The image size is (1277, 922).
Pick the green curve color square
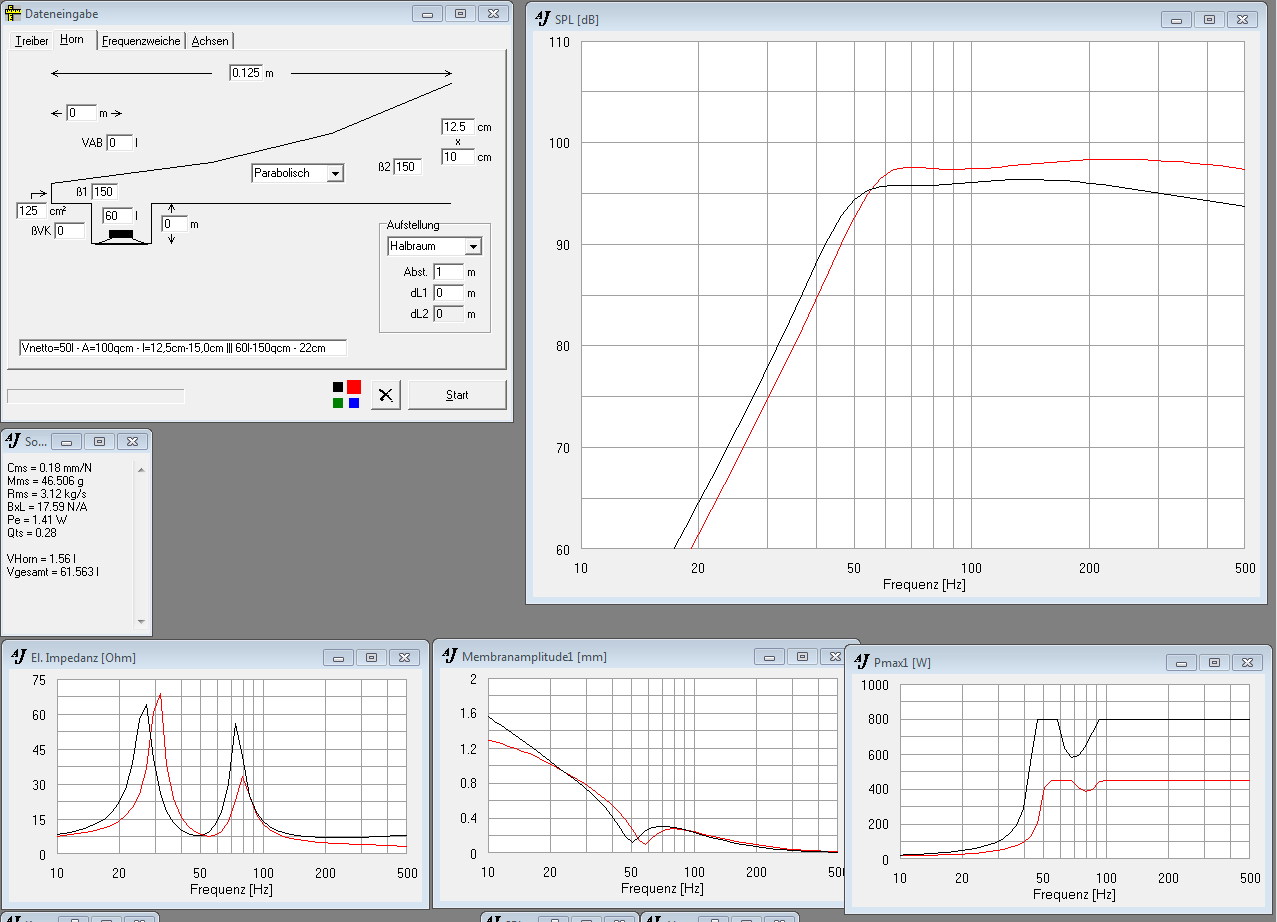tap(338, 403)
